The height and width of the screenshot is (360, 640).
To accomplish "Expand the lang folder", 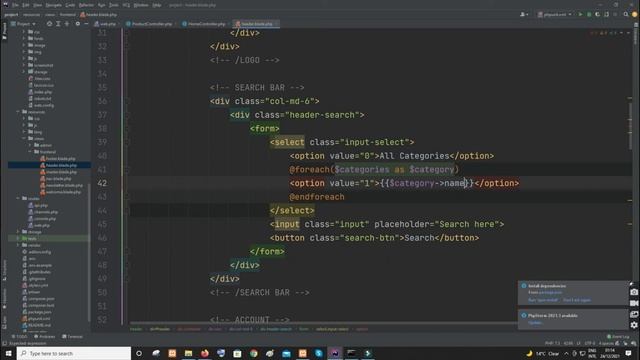I will [x=24, y=131].
